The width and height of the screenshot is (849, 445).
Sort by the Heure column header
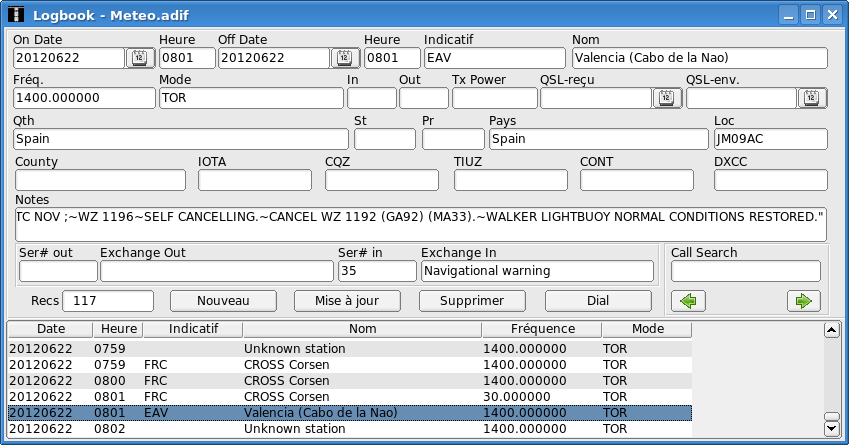click(x=118, y=329)
